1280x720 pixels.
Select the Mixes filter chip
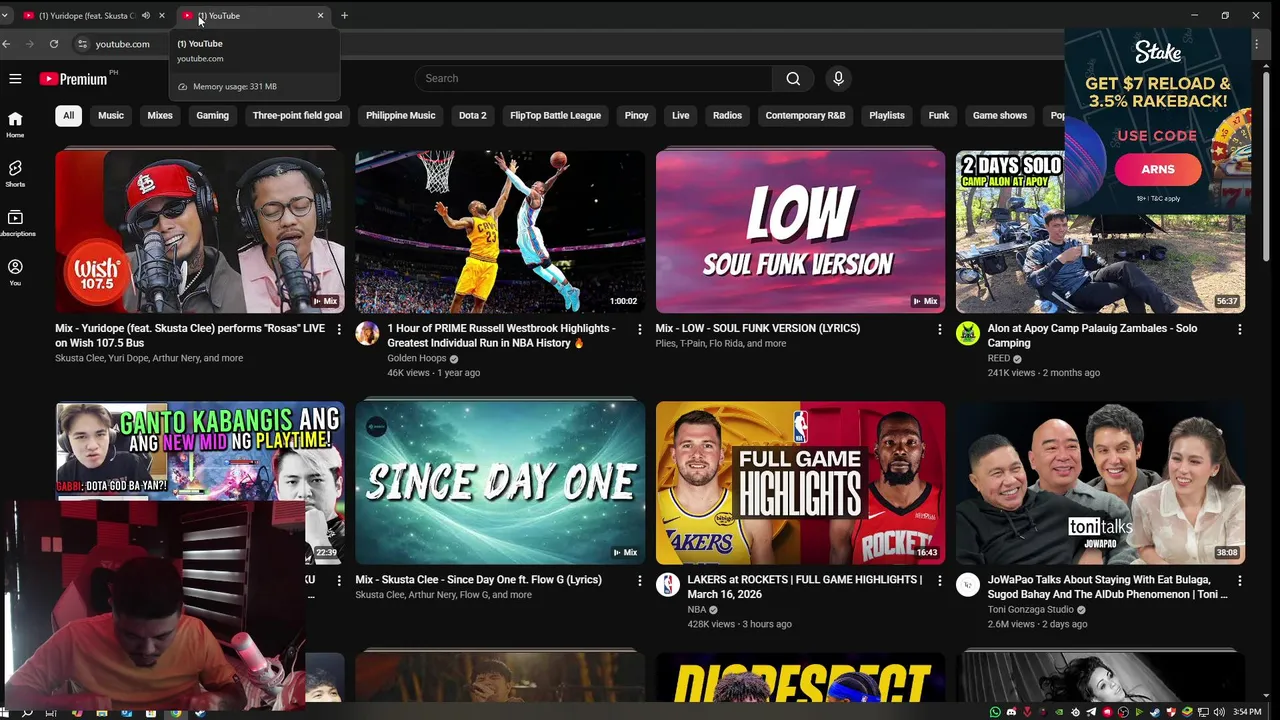pos(160,115)
